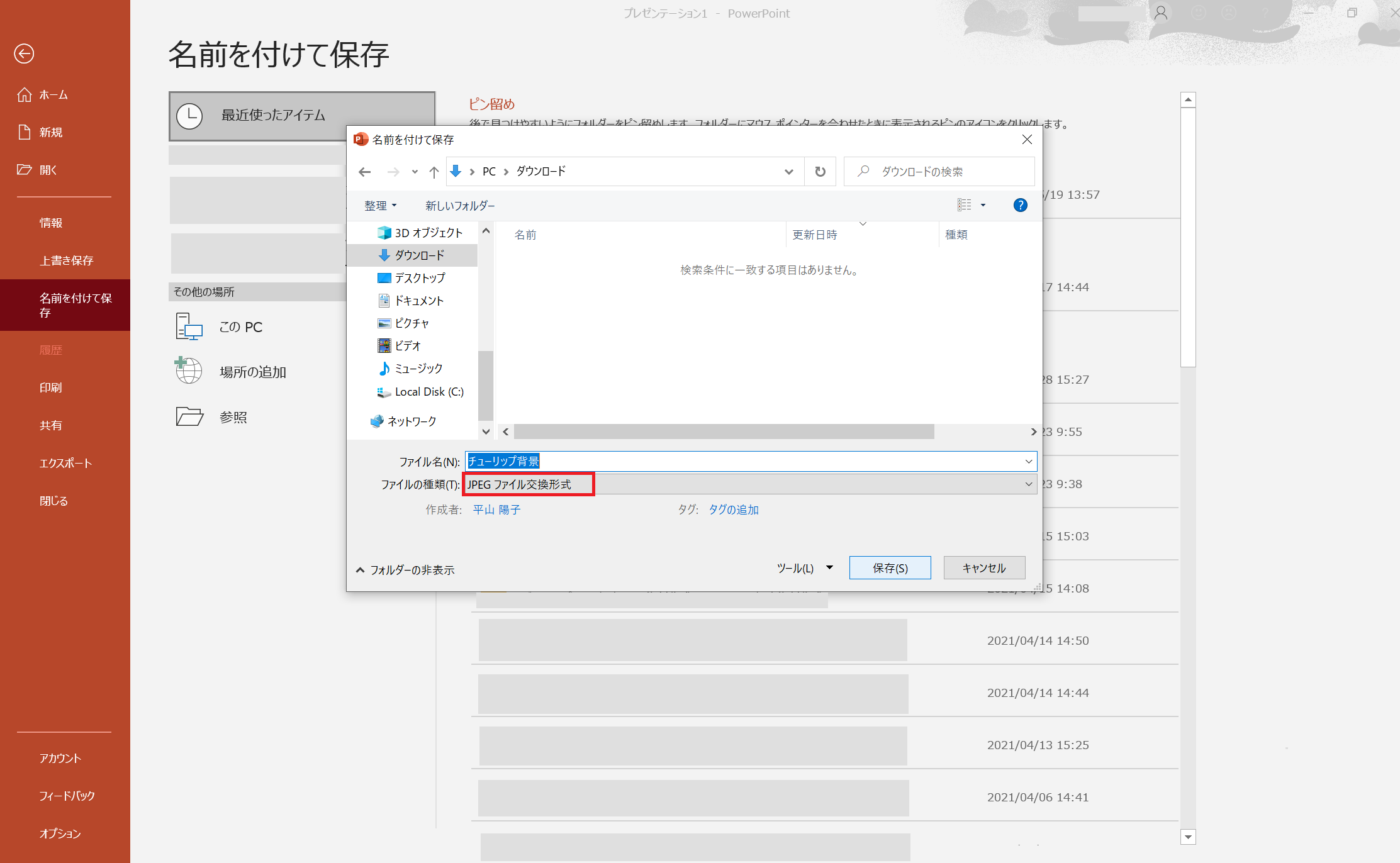Click the キャンセル button
1400x863 pixels.
(x=984, y=568)
